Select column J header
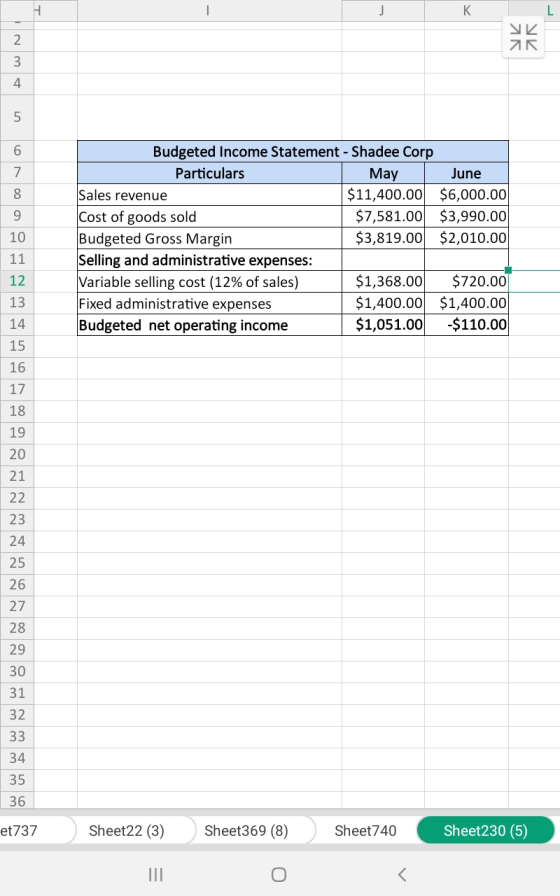Image resolution: width=560 pixels, height=896 pixels. pos(383,10)
